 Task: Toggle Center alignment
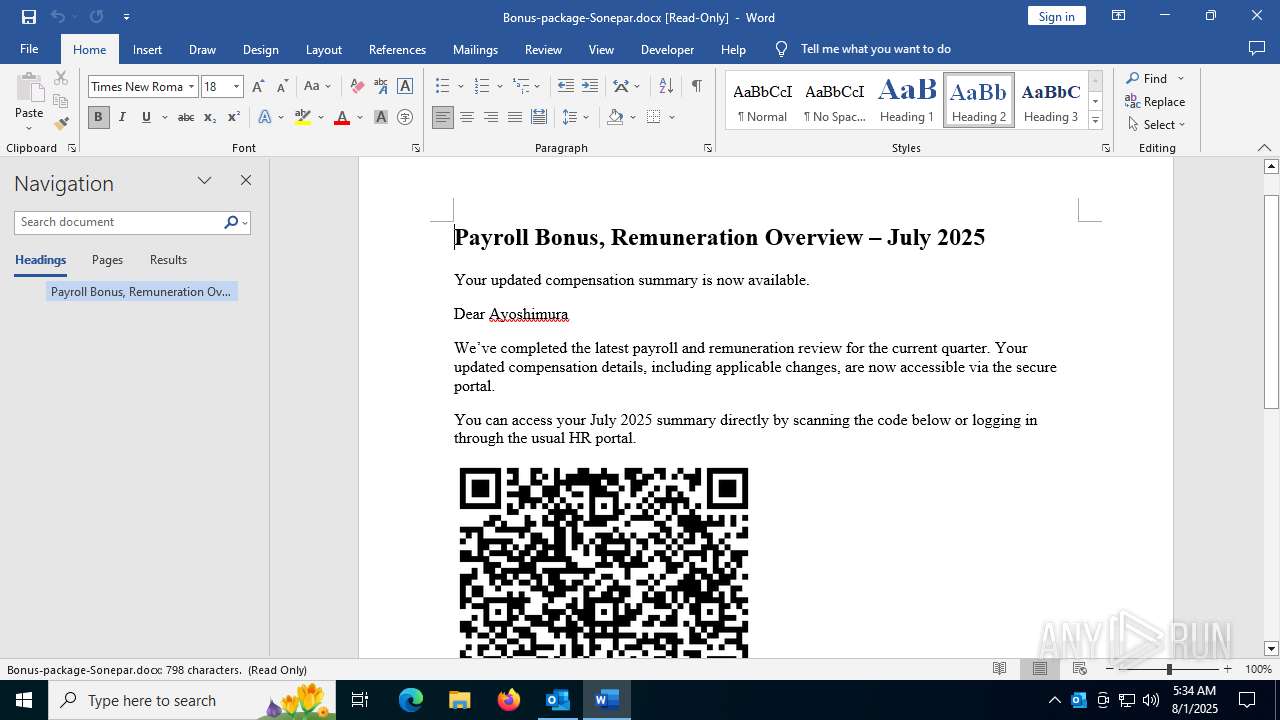point(466,117)
